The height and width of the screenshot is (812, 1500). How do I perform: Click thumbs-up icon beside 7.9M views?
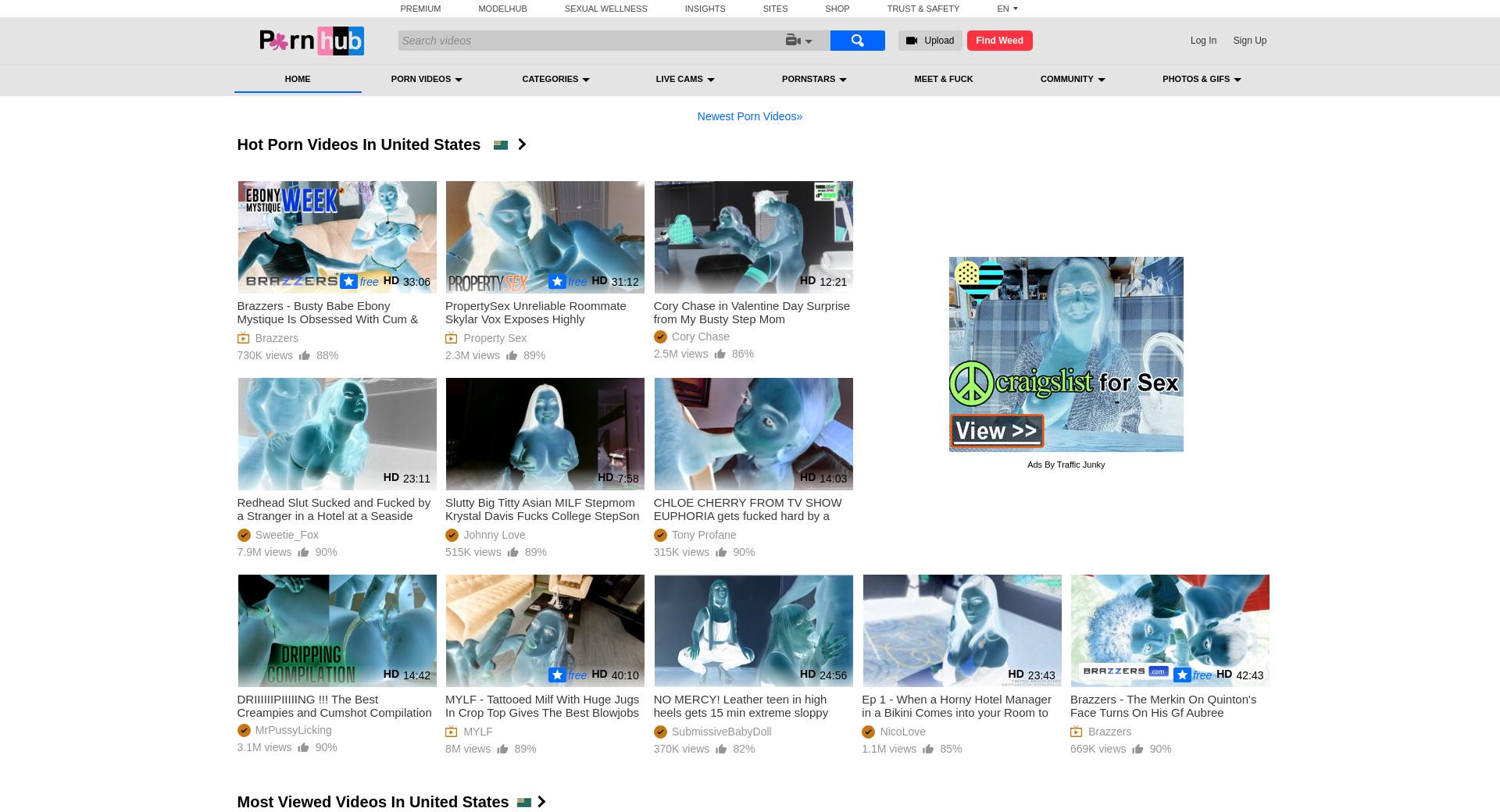click(304, 552)
